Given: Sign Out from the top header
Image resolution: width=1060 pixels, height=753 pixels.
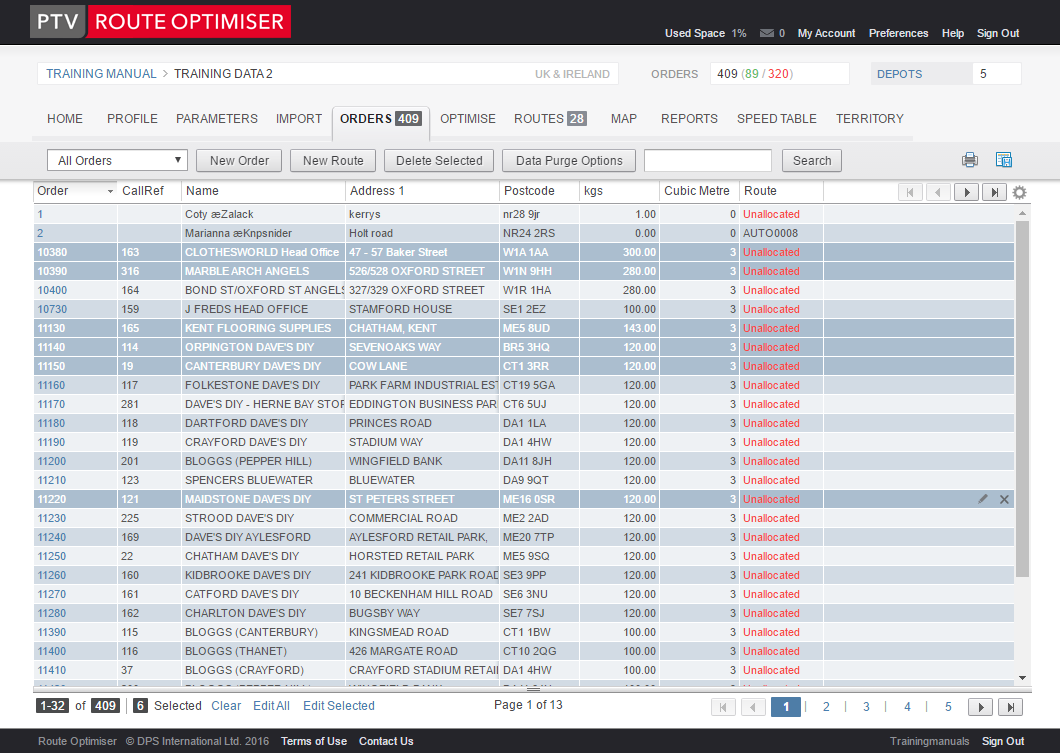Looking at the screenshot, I should coord(998,33).
